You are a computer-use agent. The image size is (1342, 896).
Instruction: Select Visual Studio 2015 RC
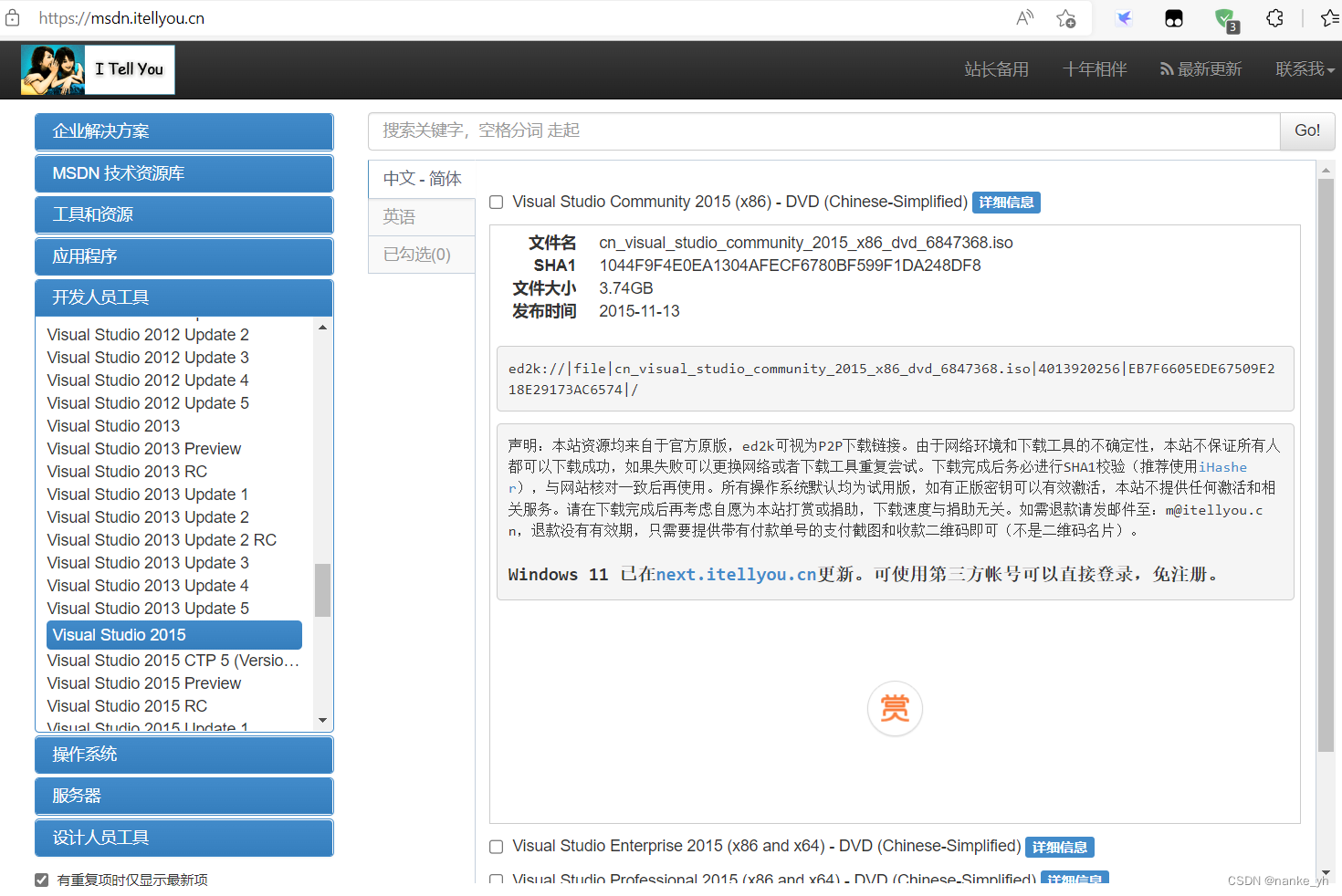pos(127,706)
